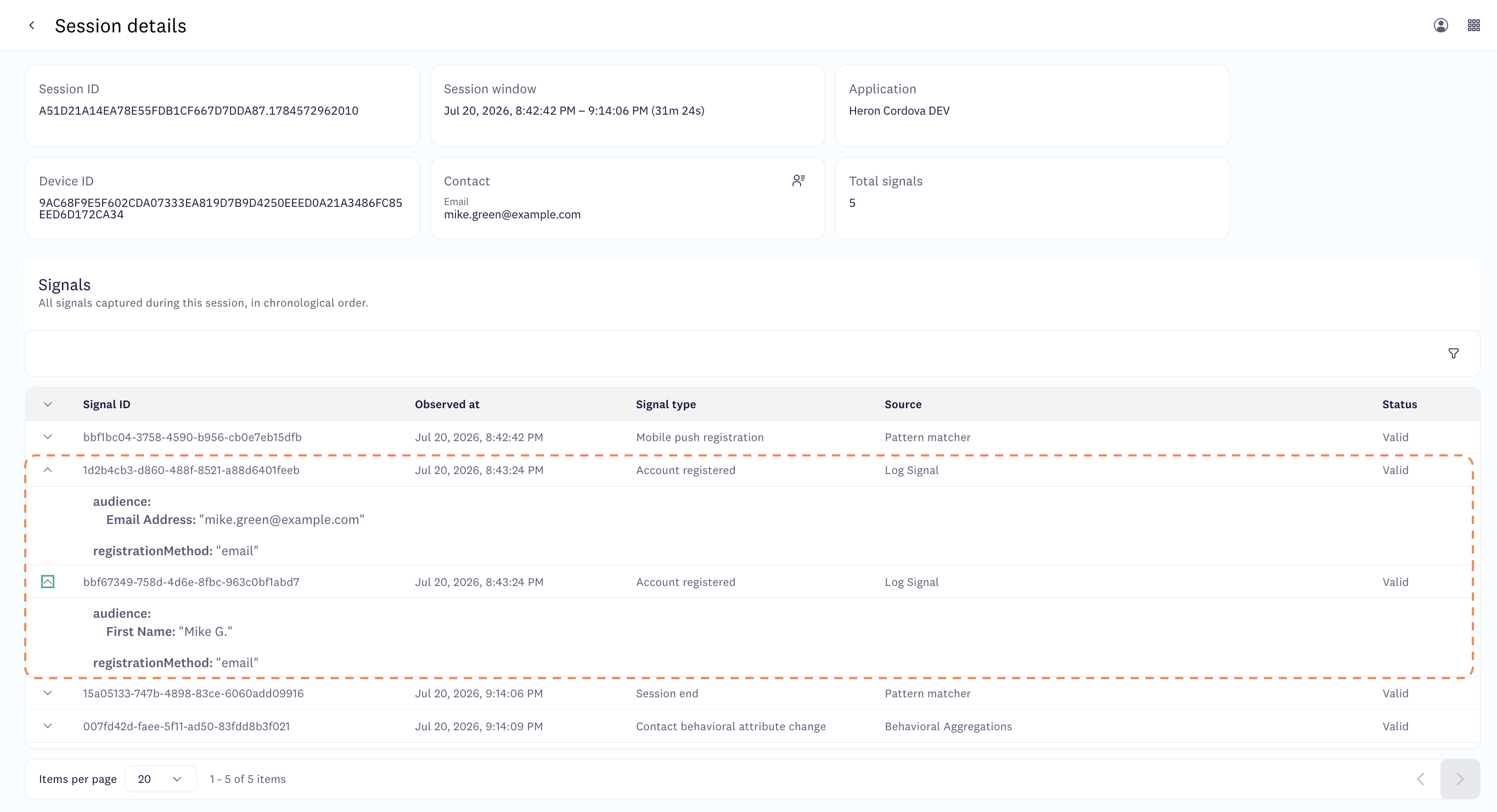The width and height of the screenshot is (1497, 812).
Task: Open the contact details icon in Contact card
Action: pos(798,181)
